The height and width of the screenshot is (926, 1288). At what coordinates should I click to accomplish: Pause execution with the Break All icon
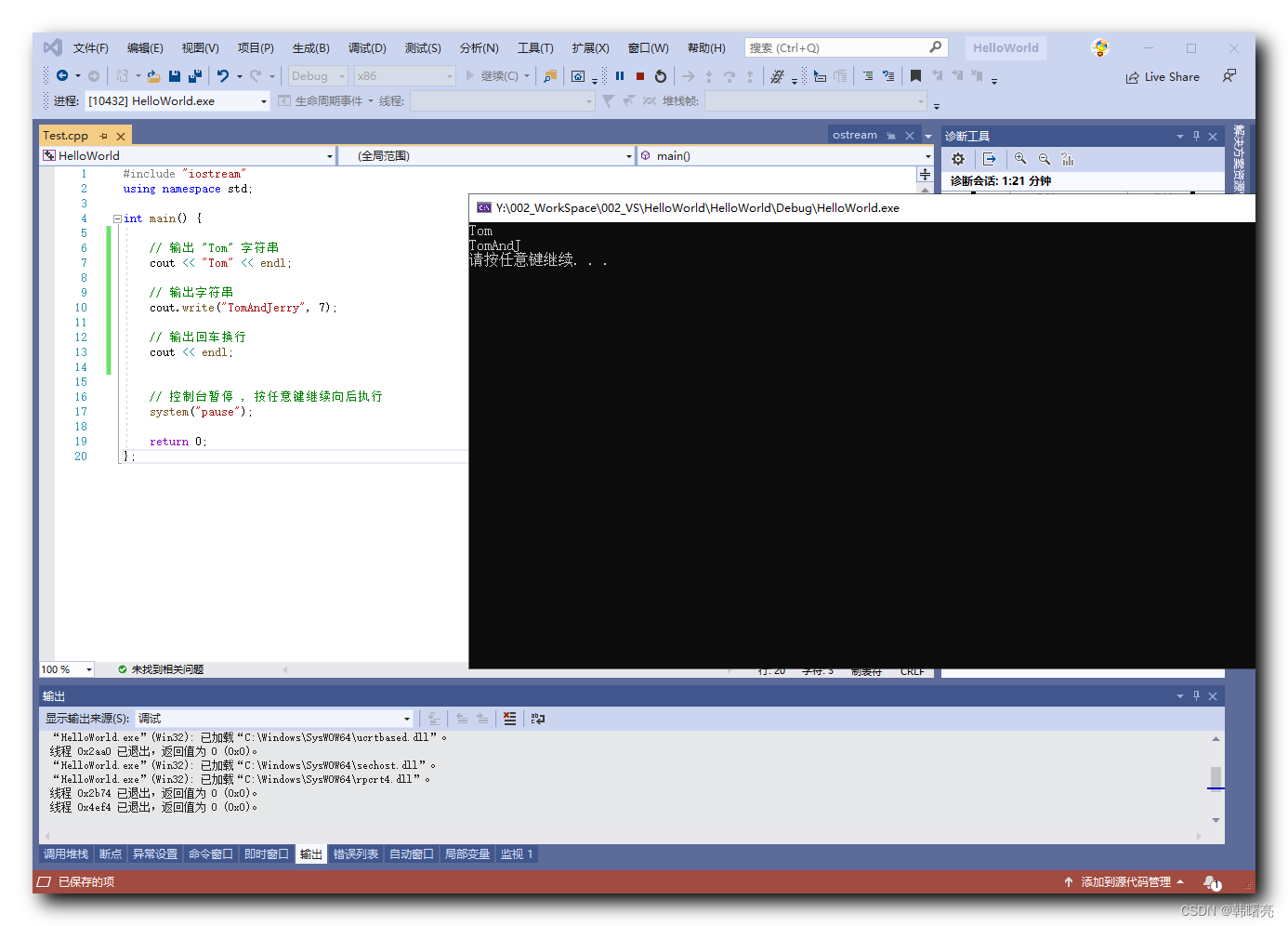pyautogui.click(x=620, y=76)
